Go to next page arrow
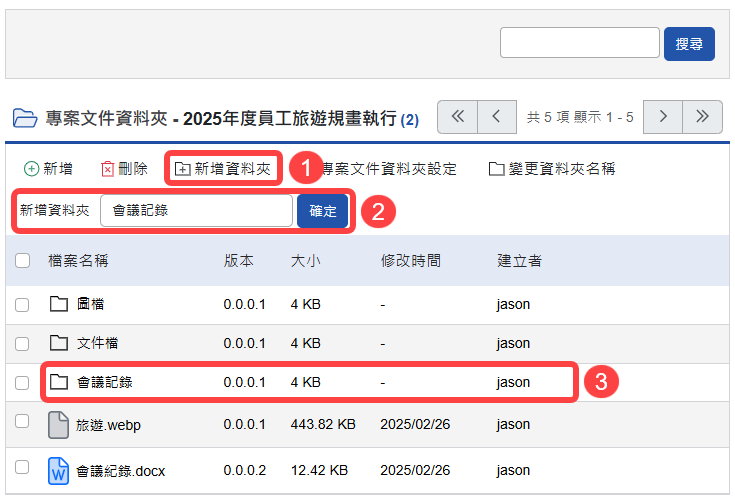This screenshot has width=735, height=500. [663, 117]
